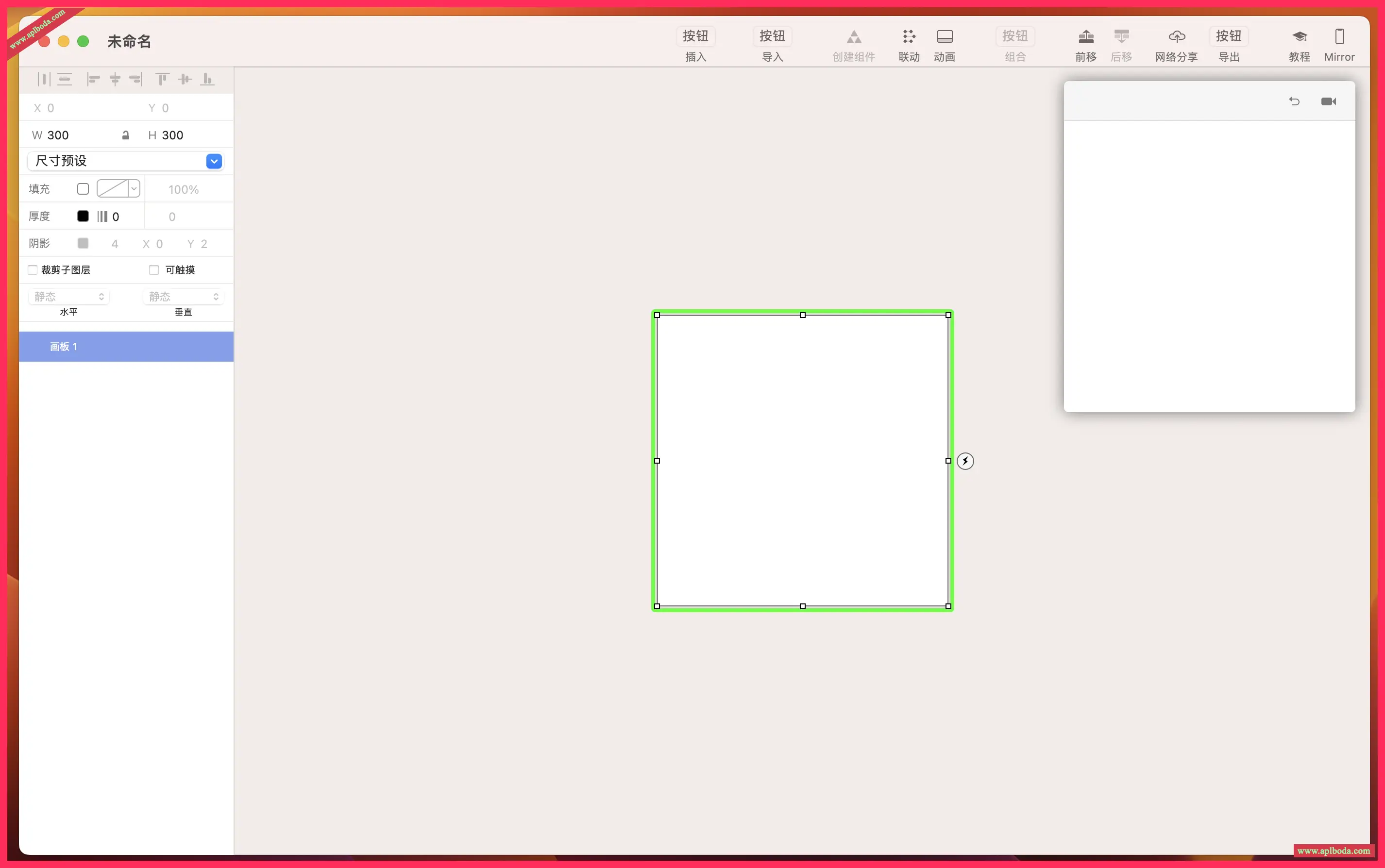Click the 网络分享 cloud share icon
1385x868 pixels.
pos(1176,37)
